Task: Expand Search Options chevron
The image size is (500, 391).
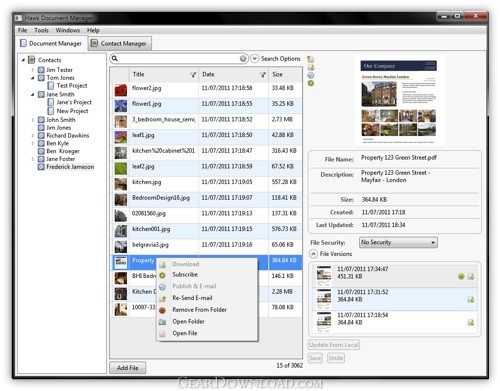Action: pos(254,59)
